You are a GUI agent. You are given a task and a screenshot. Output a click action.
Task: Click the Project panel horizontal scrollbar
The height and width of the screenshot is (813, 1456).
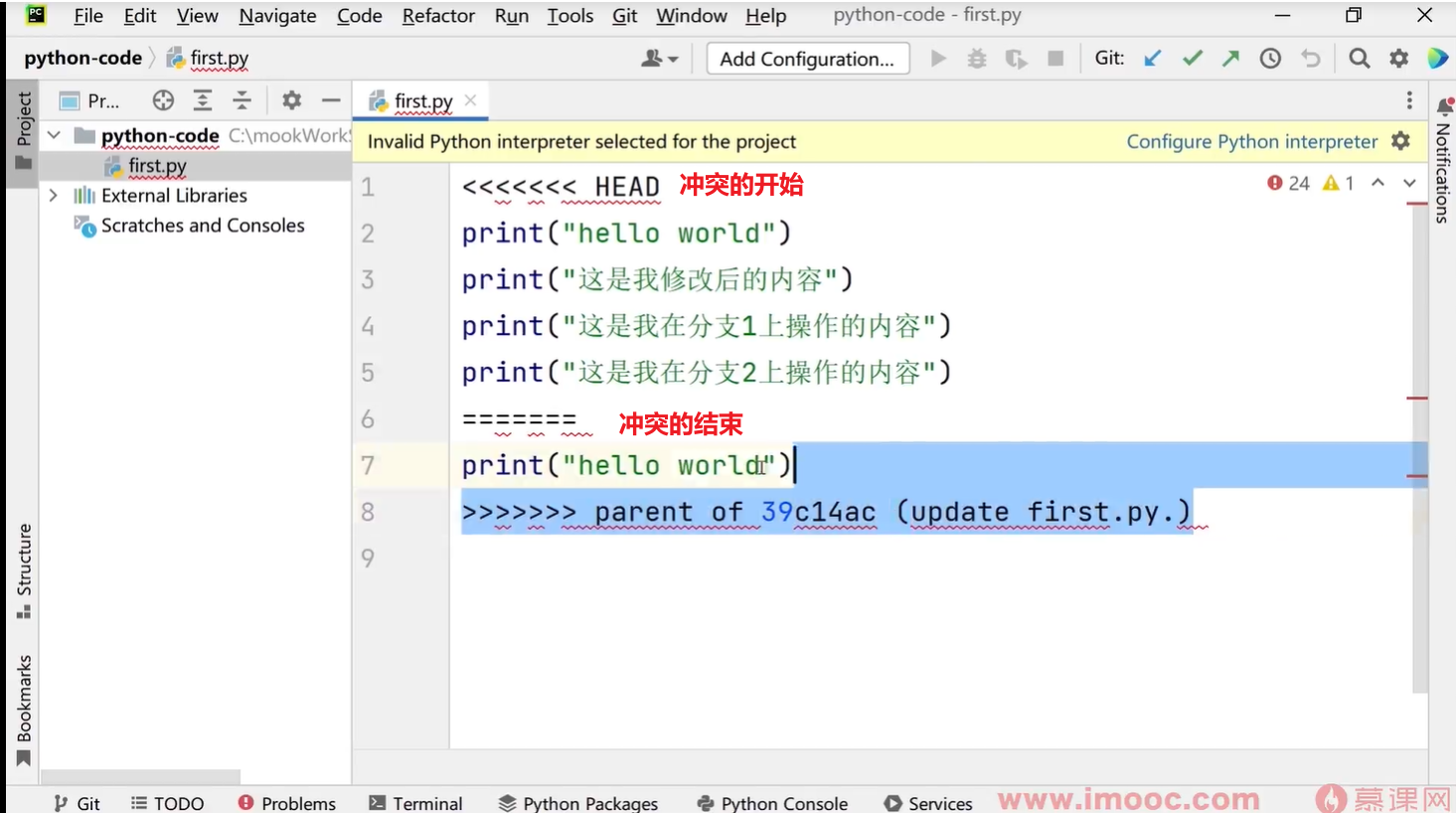140,775
